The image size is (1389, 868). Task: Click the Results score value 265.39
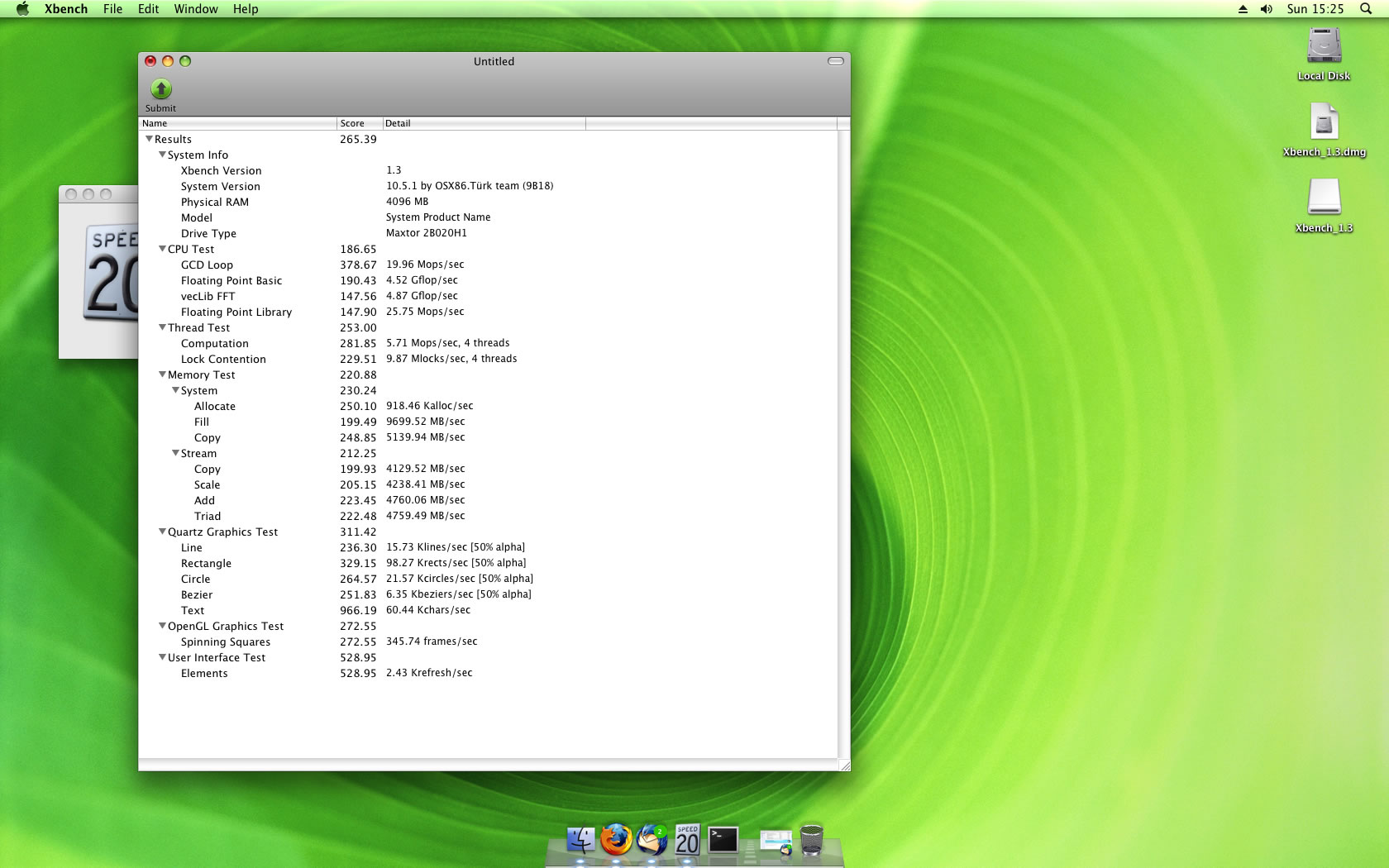pyautogui.click(x=358, y=139)
